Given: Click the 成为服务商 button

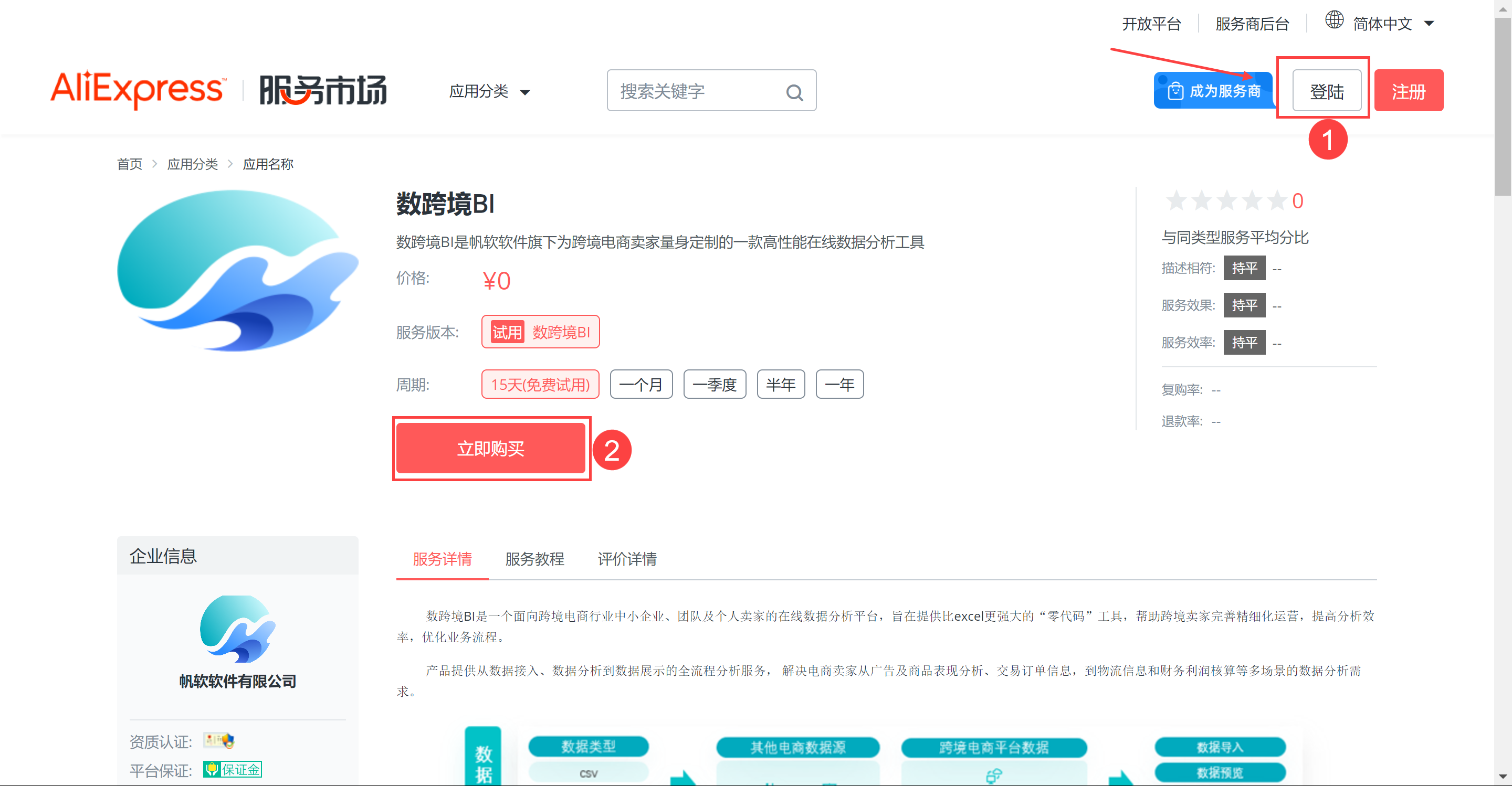Looking at the screenshot, I should pyautogui.click(x=1213, y=90).
